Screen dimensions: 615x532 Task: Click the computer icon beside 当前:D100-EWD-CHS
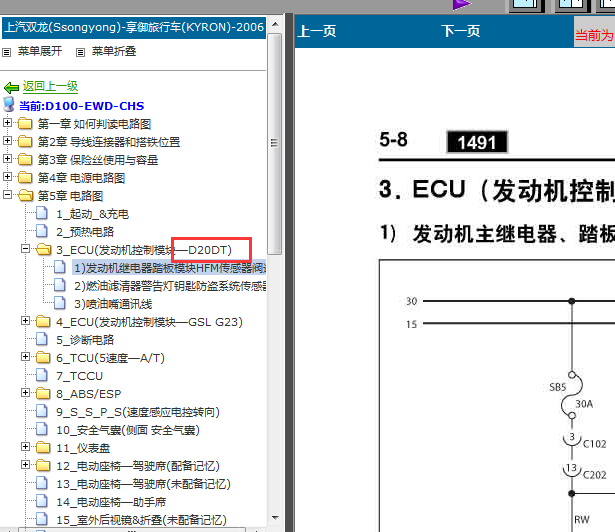(9, 105)
